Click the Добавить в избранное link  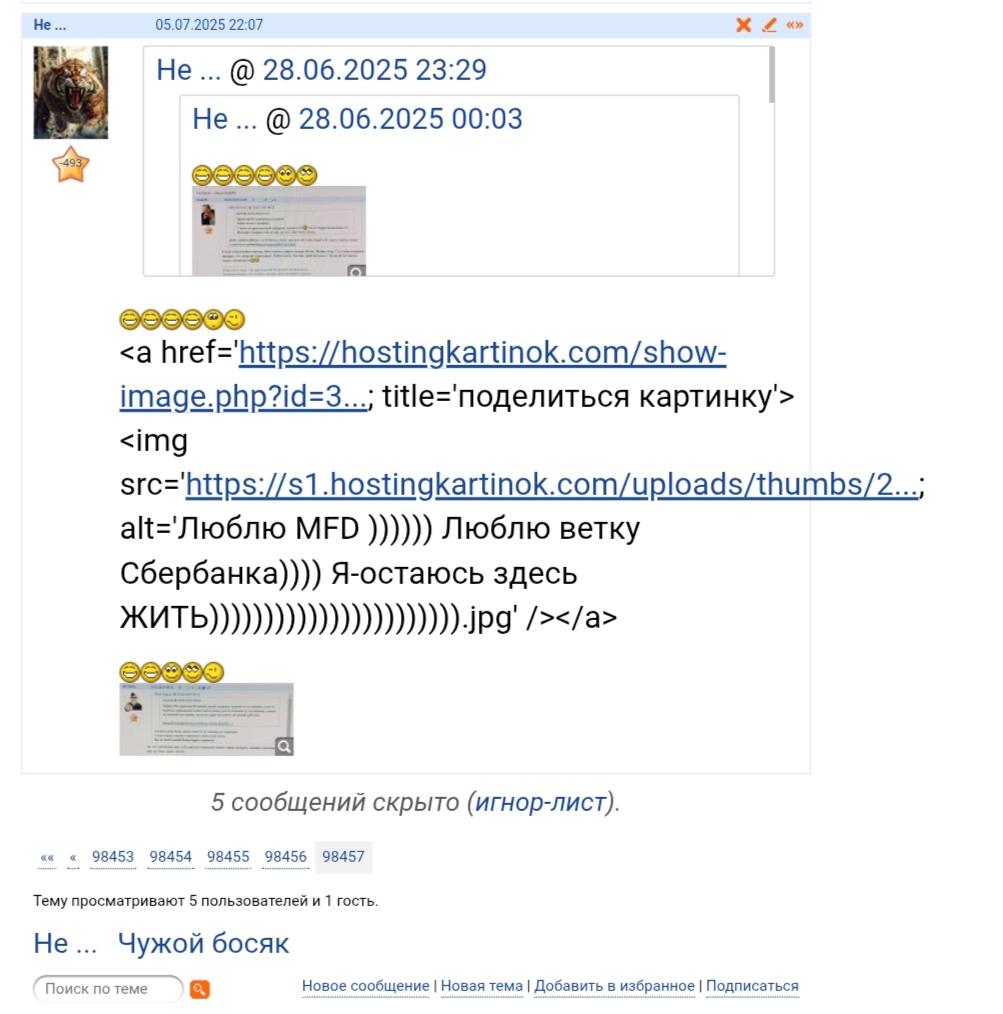[x=614, y=986]
